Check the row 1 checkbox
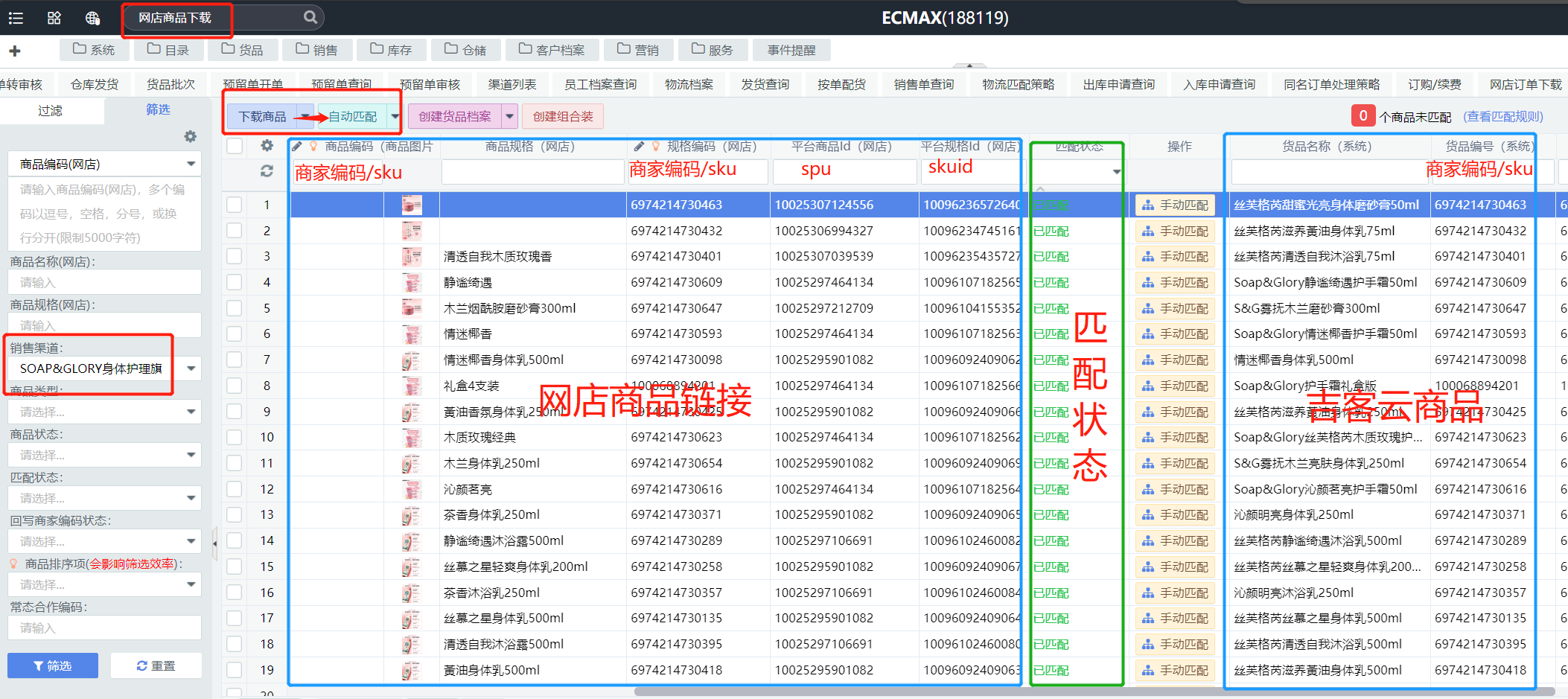Image resolution: width=1568 pixels, height=699 pixels. click(235, 205)
